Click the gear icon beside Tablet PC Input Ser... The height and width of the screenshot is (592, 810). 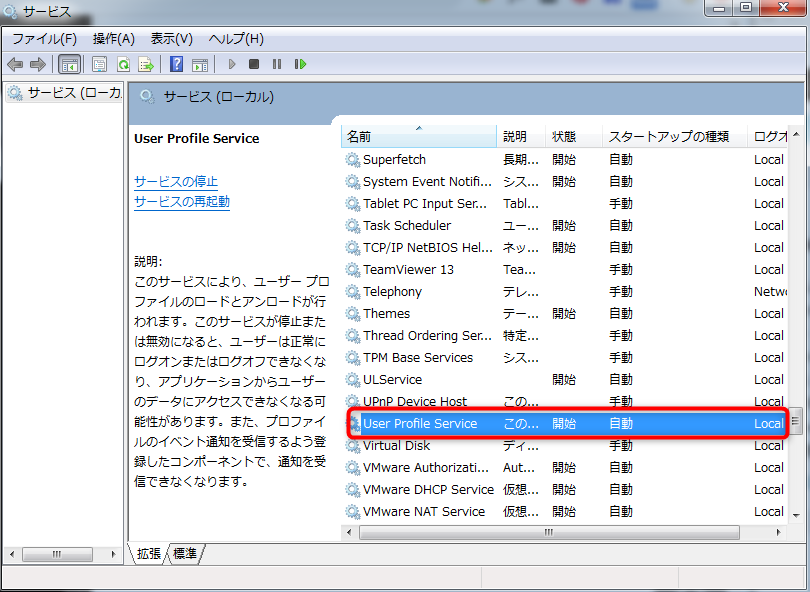(352, 204)
